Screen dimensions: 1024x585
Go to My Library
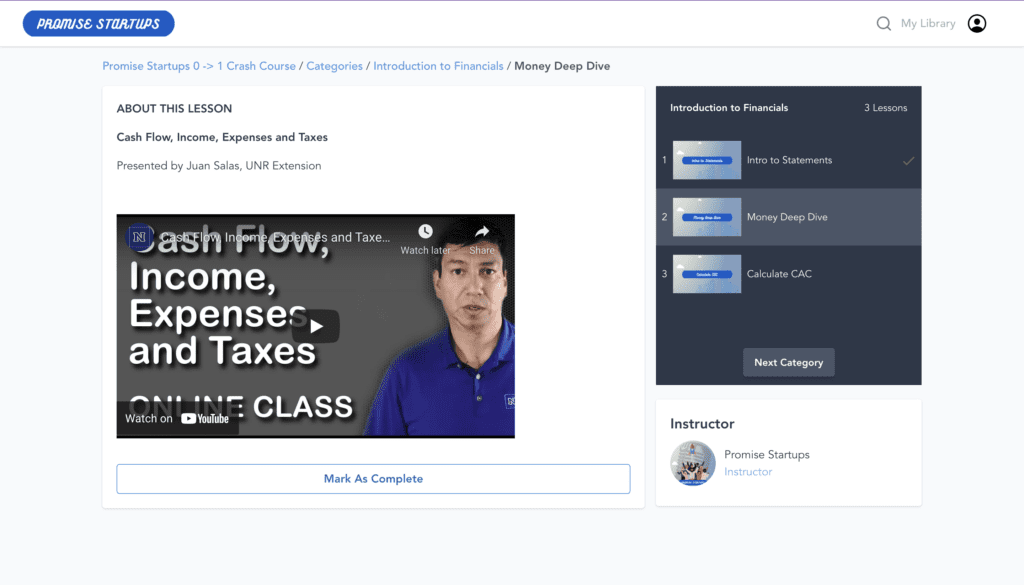point(928,24)
